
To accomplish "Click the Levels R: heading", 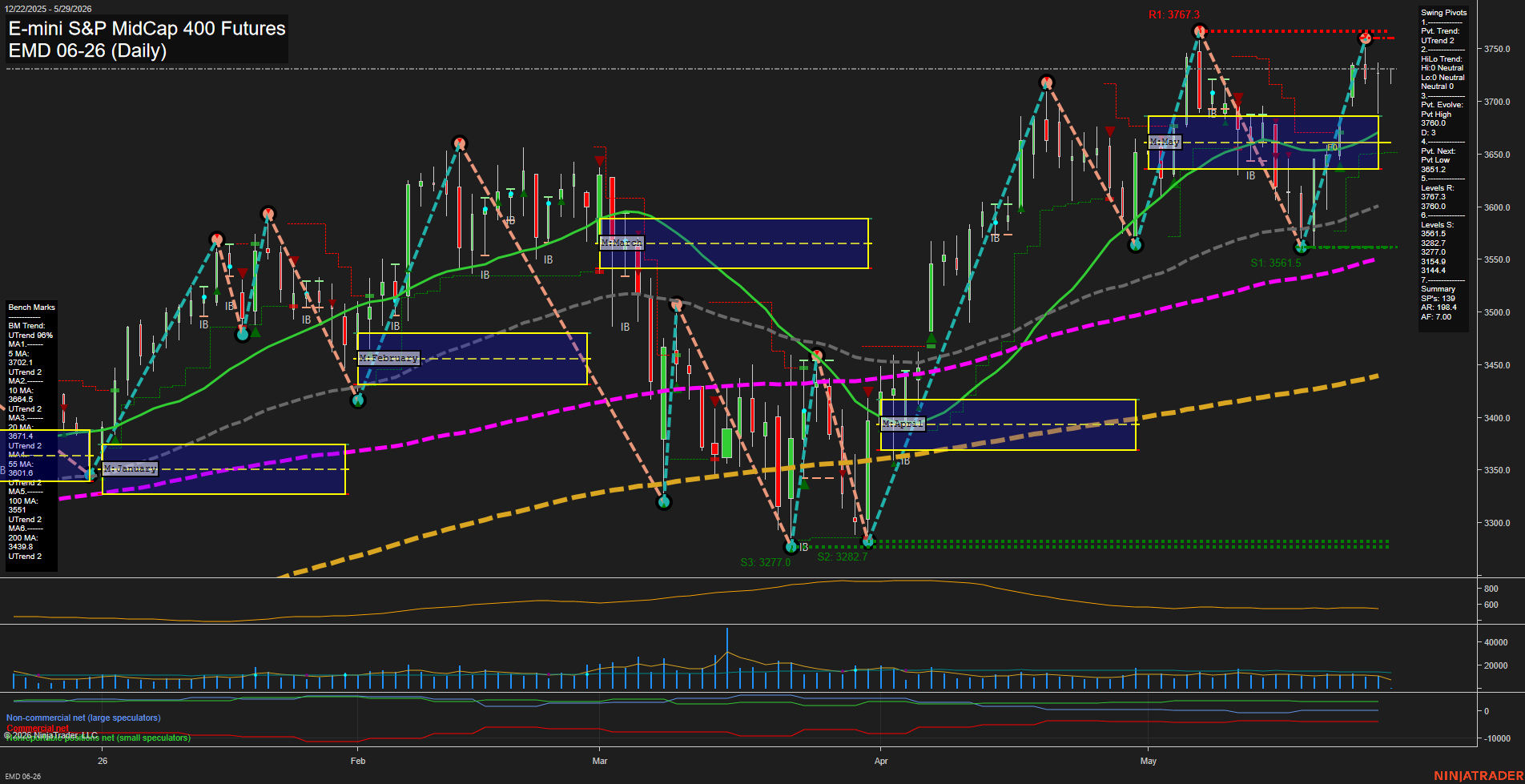I will [x=1437, y=188].
